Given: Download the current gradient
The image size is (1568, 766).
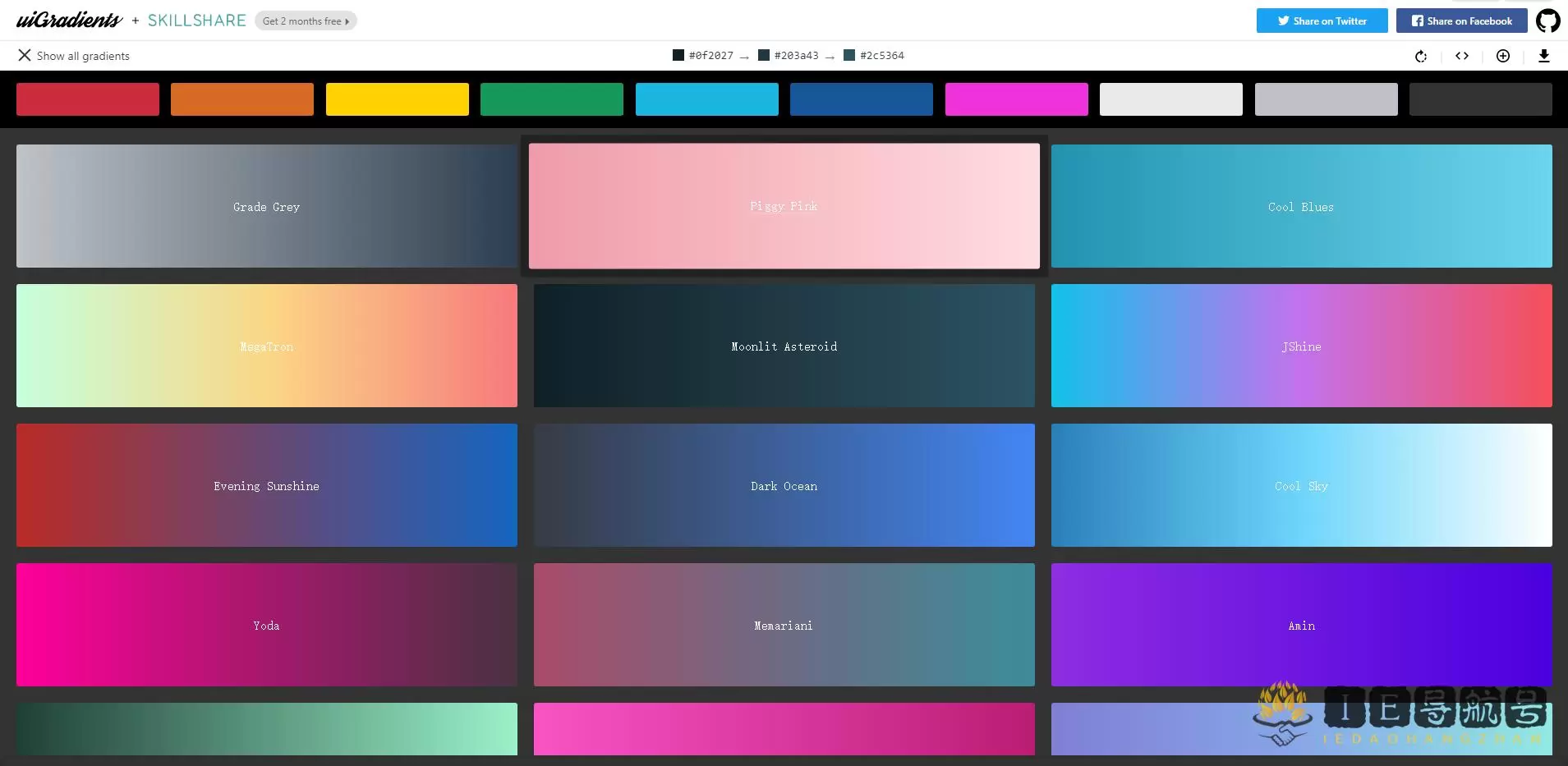Looking at the screenshot, I should [x=1545, y=56].
